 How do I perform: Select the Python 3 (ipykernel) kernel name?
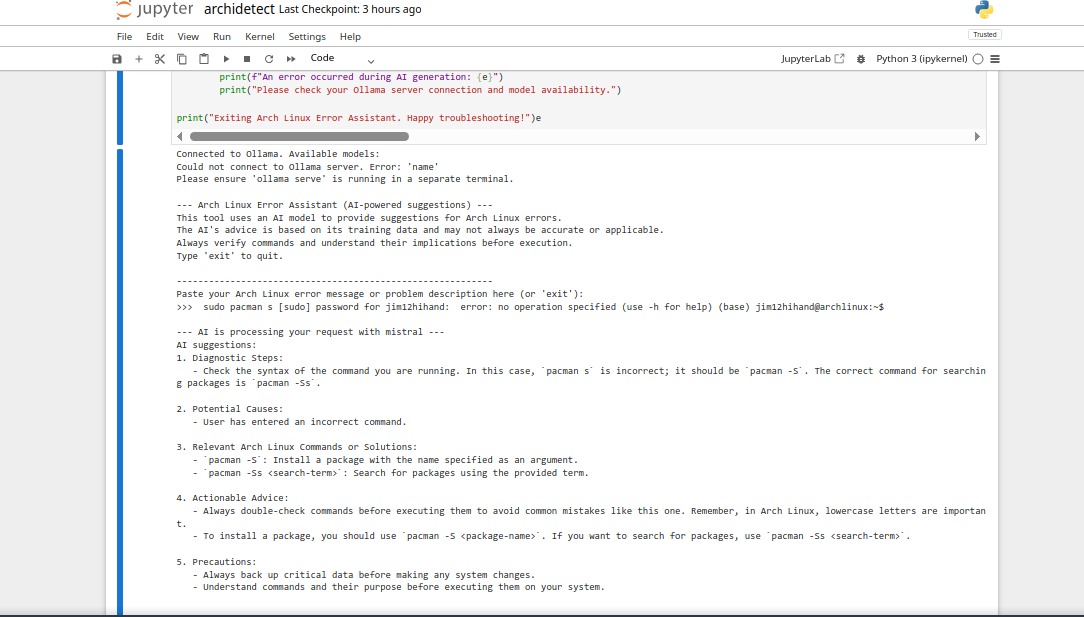point(922,59)
